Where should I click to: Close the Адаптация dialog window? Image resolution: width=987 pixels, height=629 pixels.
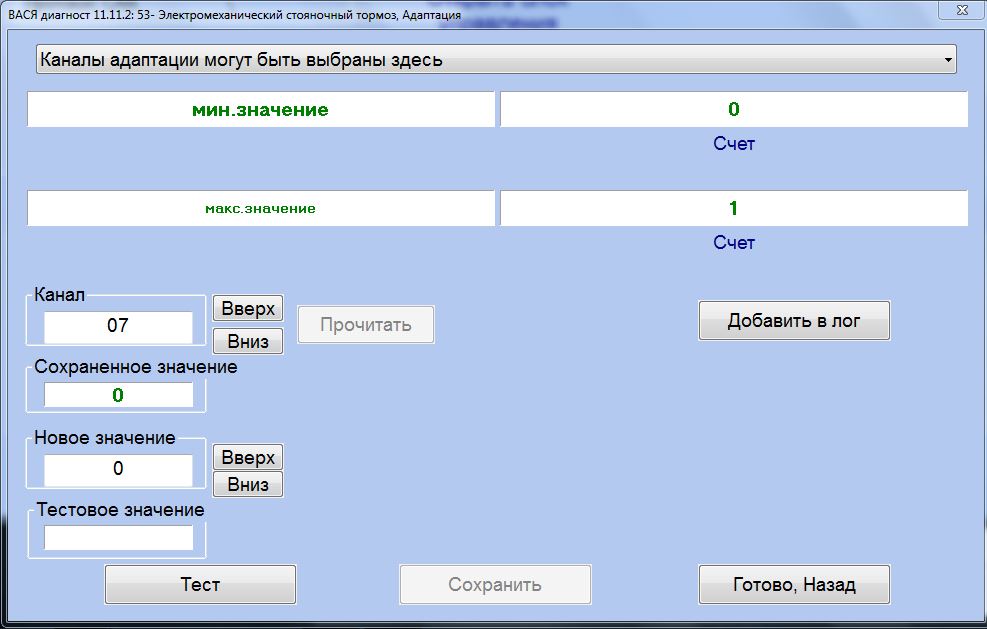(960, 9)
